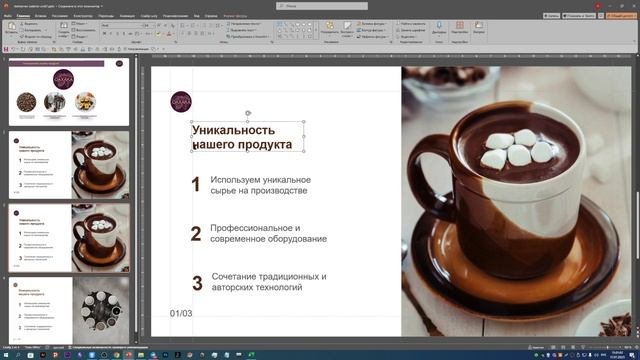Select the first slide thumbnail with three circles

point(69,91)
